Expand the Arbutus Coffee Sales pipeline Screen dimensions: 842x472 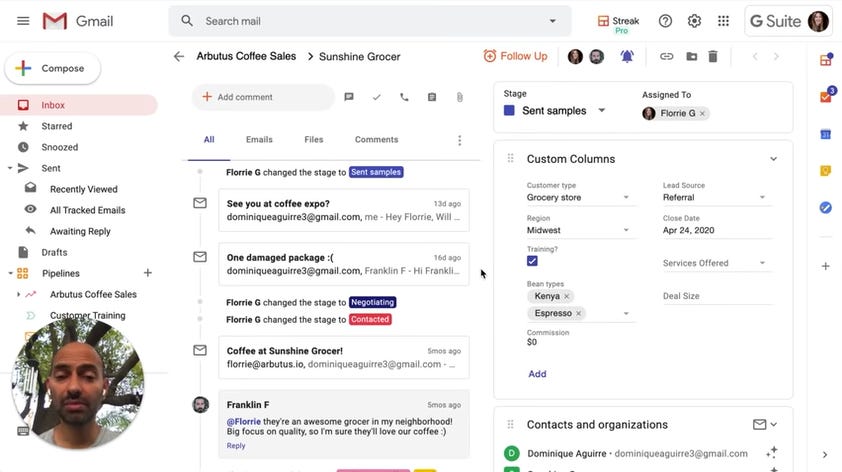point(18,294)
